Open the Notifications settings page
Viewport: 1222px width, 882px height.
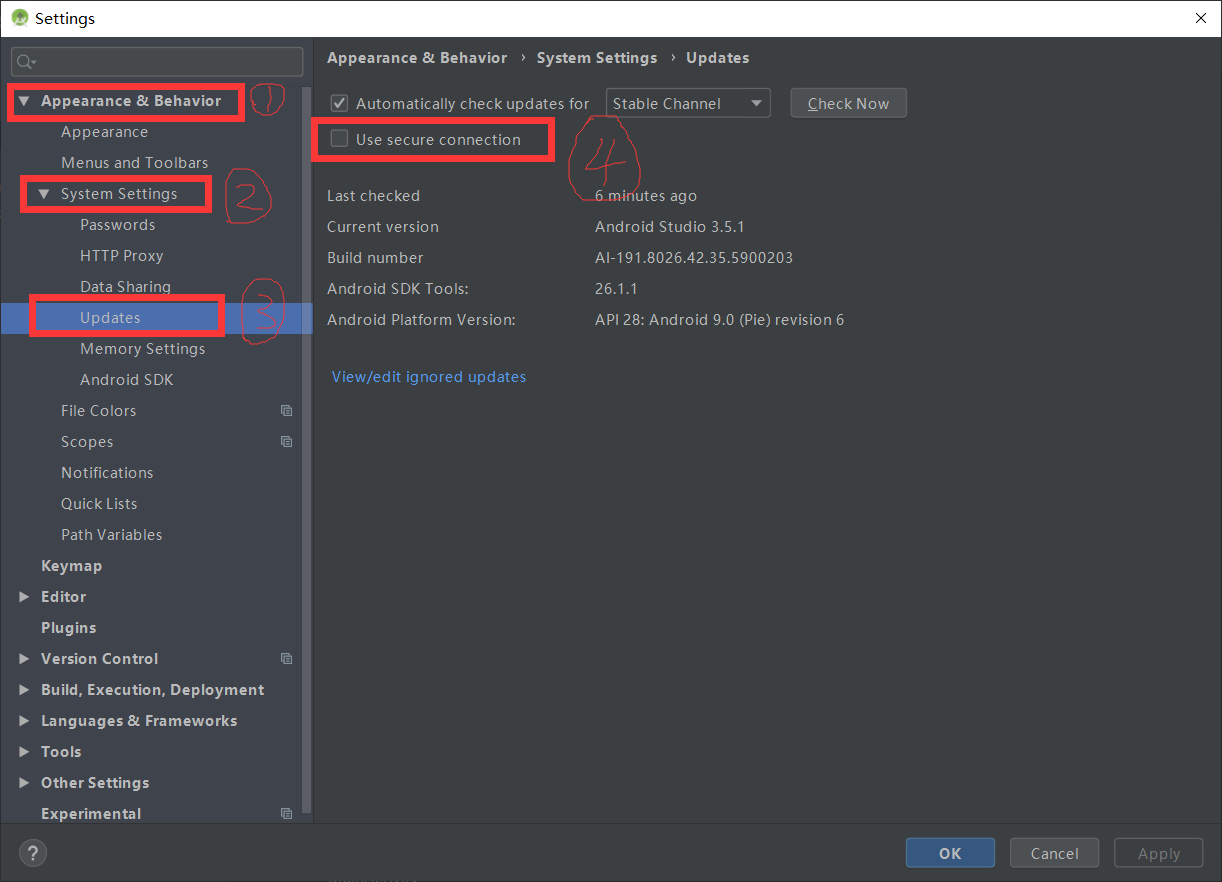click(x=107, y=473)
